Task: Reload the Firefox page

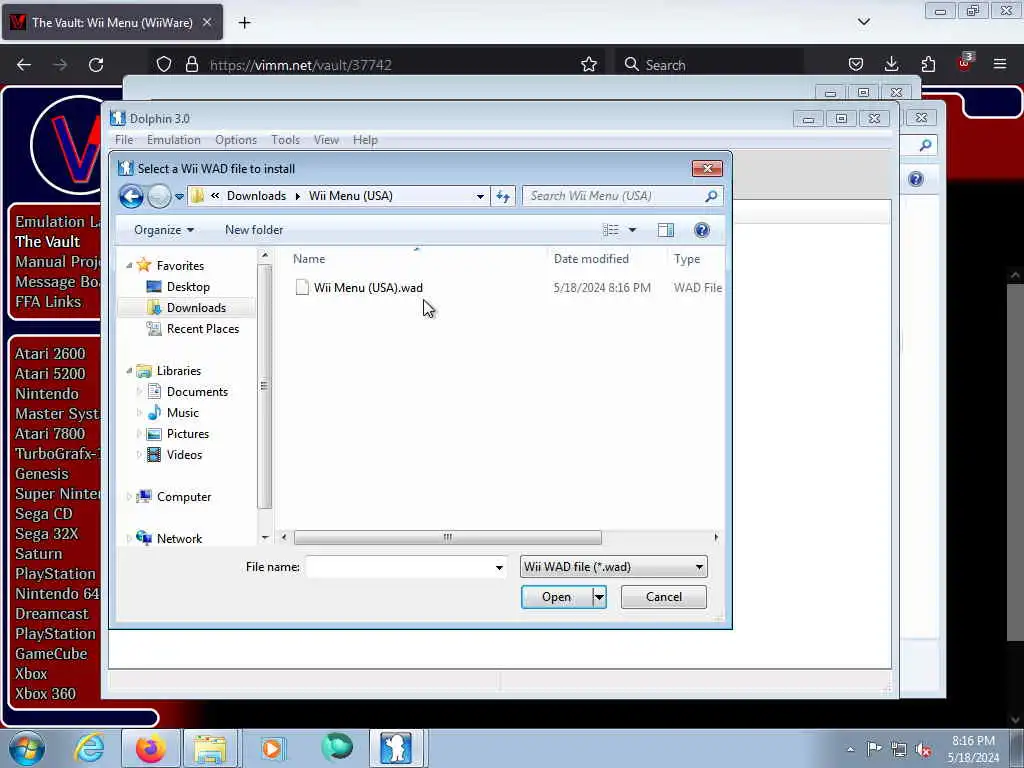Action: coord(96,65)
